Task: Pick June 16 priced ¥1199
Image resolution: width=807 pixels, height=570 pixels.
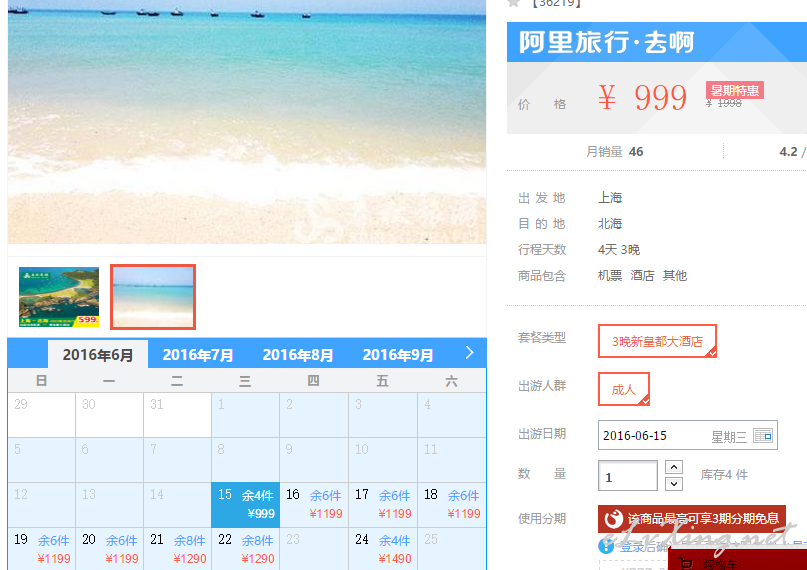Action: tap(314, 505)
